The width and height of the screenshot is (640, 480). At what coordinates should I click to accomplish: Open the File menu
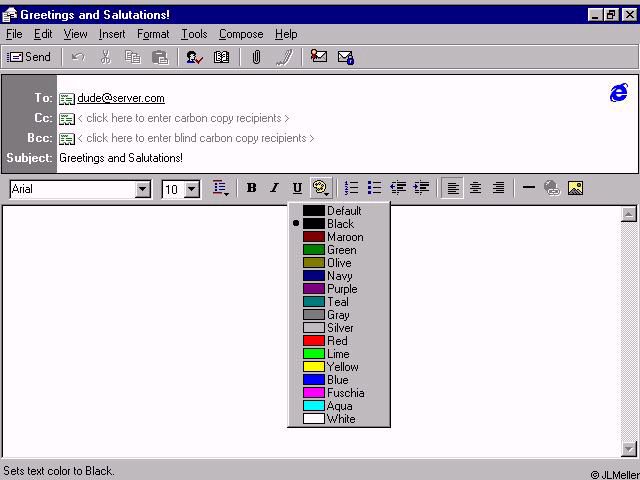pyautogui.click(x=14, y=34)
